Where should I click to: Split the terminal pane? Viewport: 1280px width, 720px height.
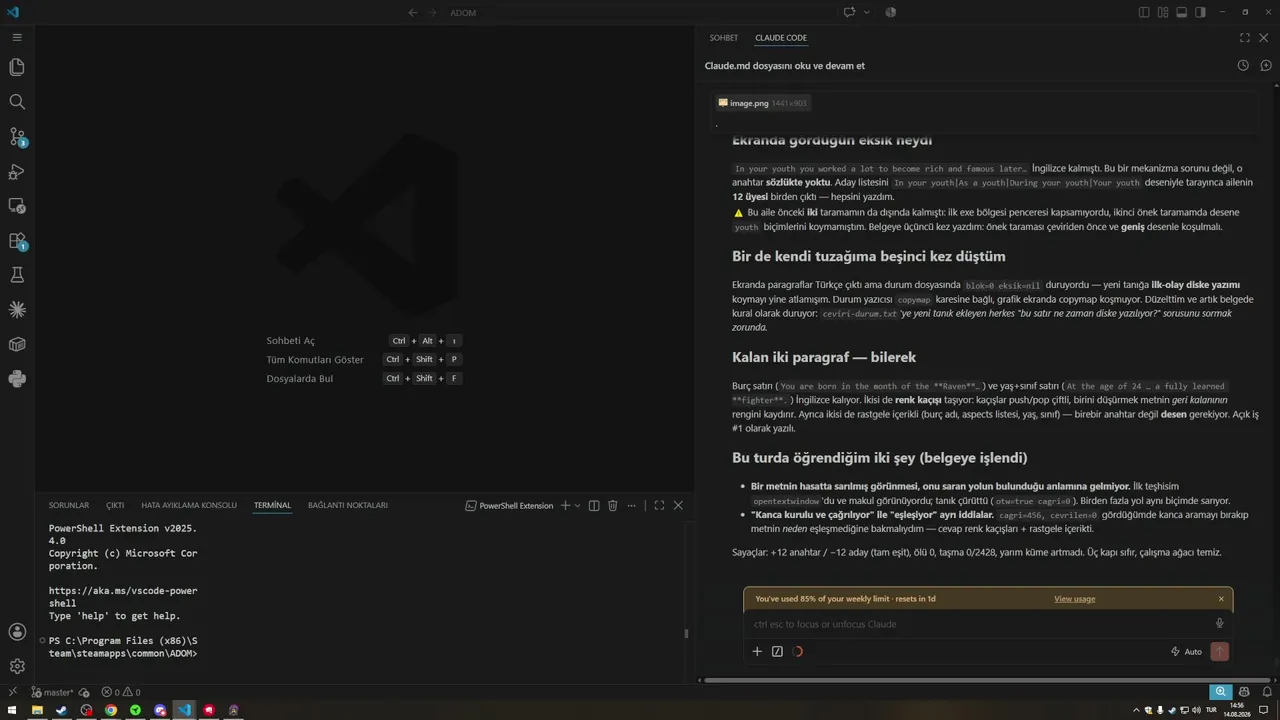(x=594, y=506)
